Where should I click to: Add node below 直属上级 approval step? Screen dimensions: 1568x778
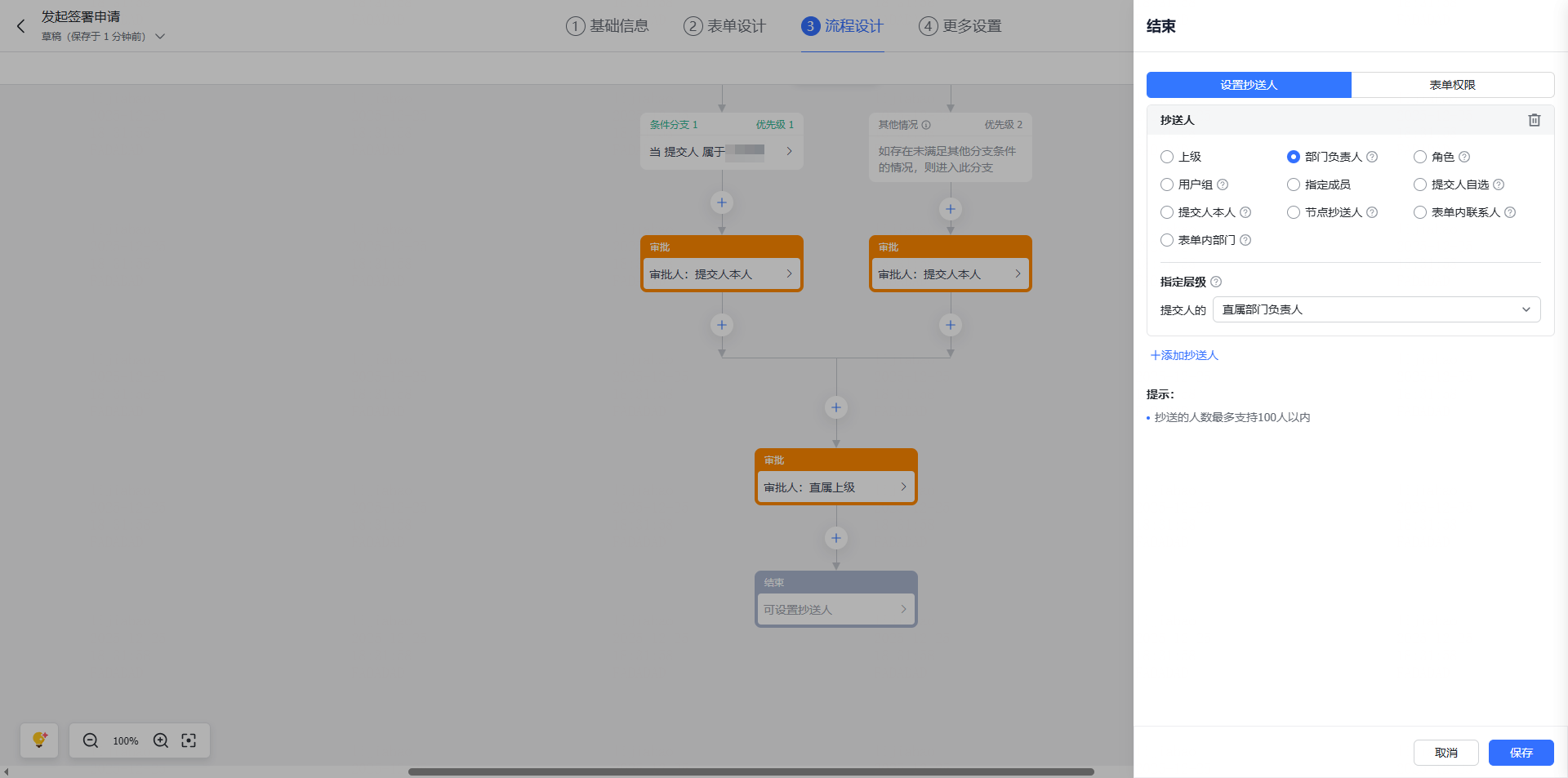coord(835,538)
